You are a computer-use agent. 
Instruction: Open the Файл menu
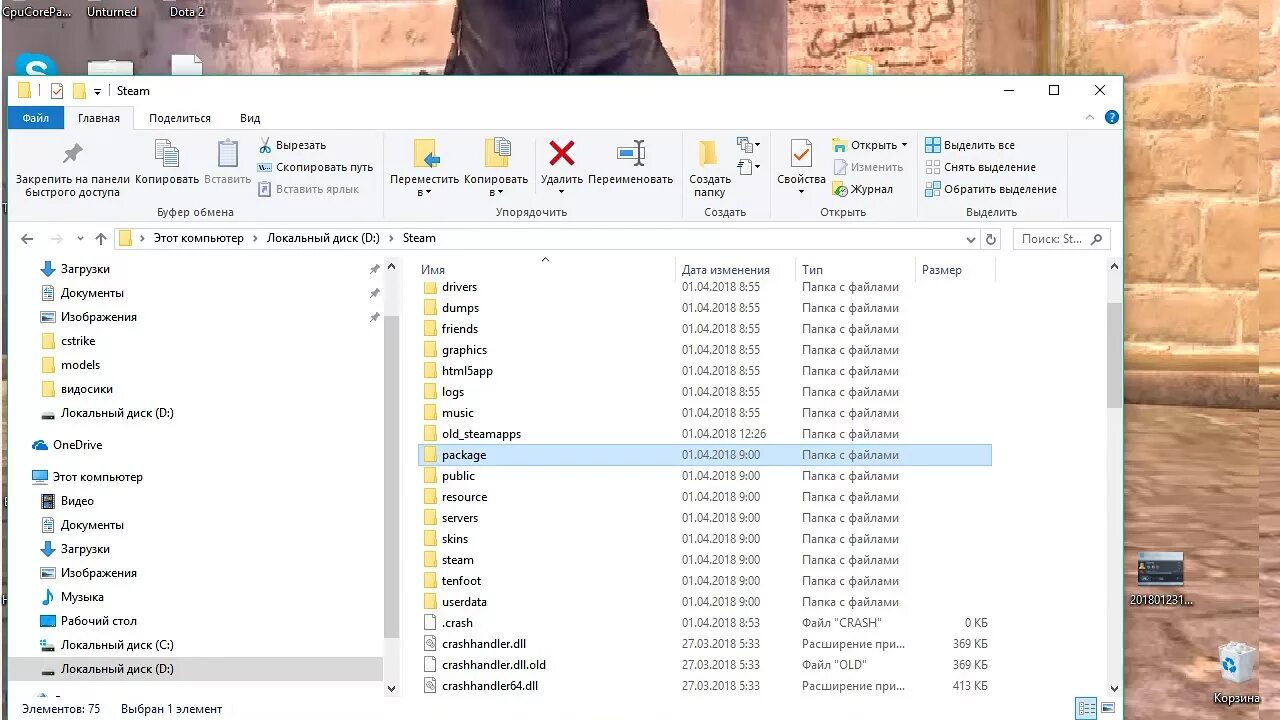pos(35,117)
